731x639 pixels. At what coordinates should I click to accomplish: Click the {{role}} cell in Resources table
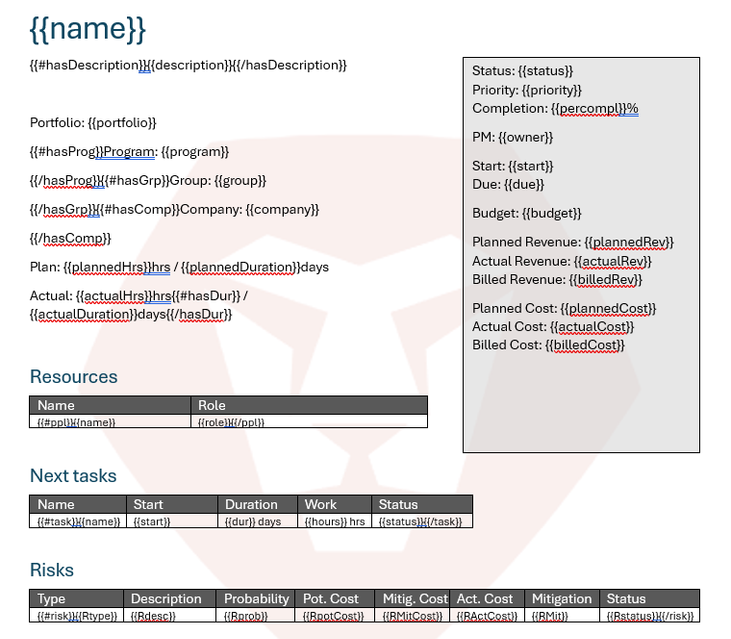tap(231, 422)
